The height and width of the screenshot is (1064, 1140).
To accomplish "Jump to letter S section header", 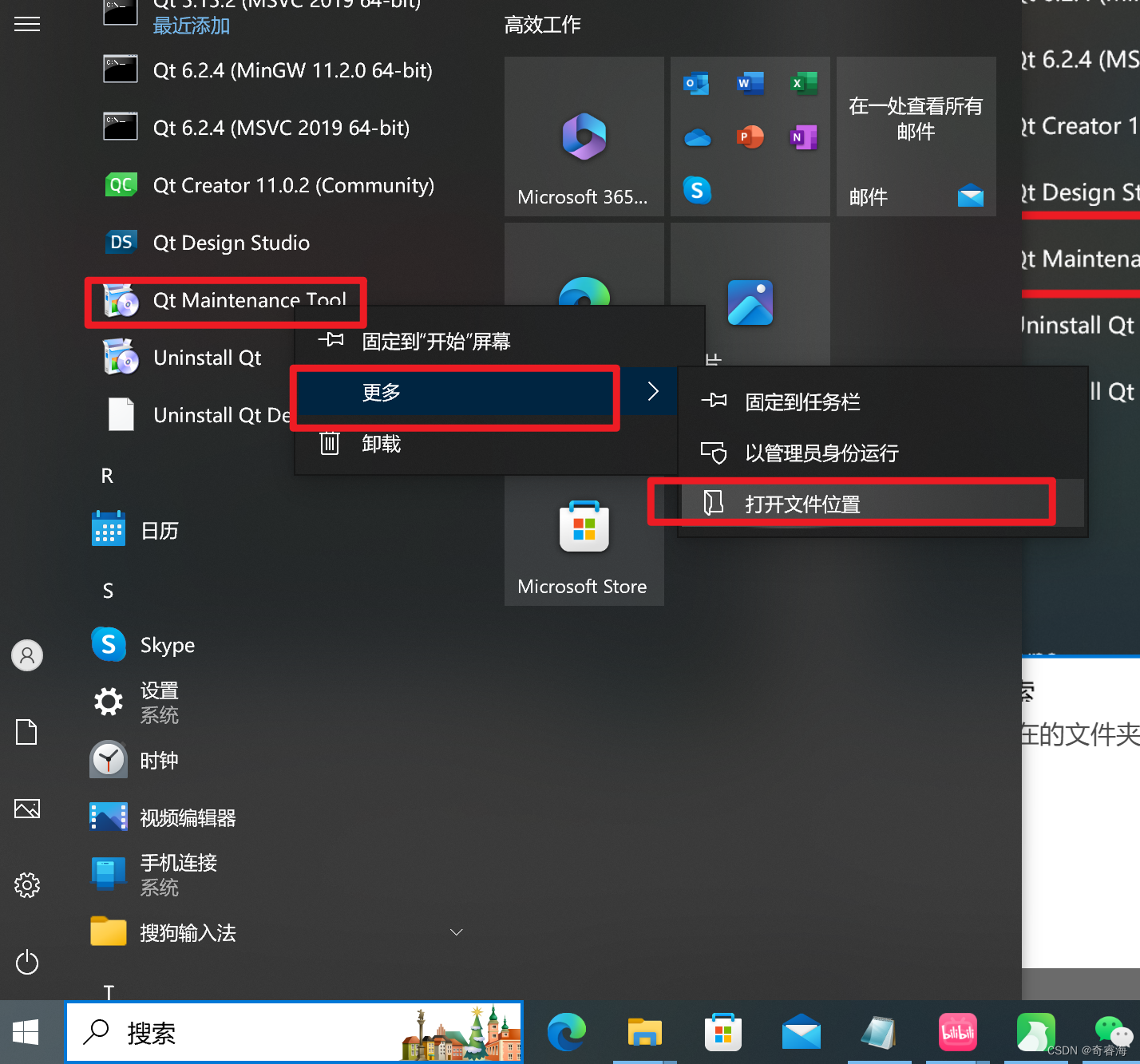I will (108, 591).
